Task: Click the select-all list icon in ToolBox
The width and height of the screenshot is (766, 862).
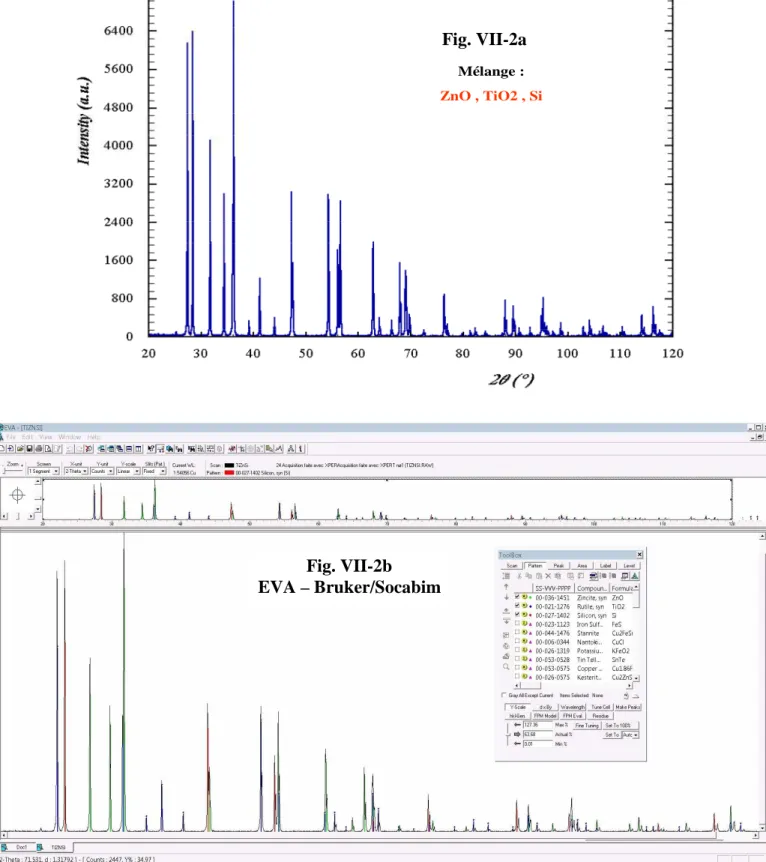Action: [x=506, y=576]
